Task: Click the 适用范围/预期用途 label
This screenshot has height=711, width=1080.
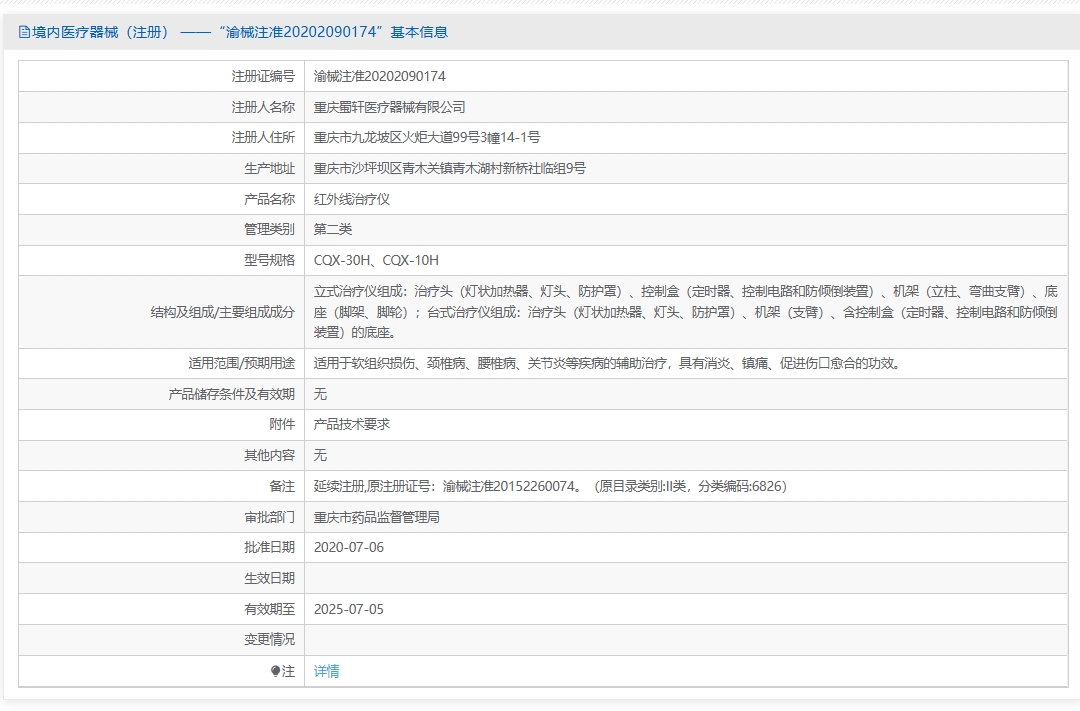Action: tap(242, 363)
